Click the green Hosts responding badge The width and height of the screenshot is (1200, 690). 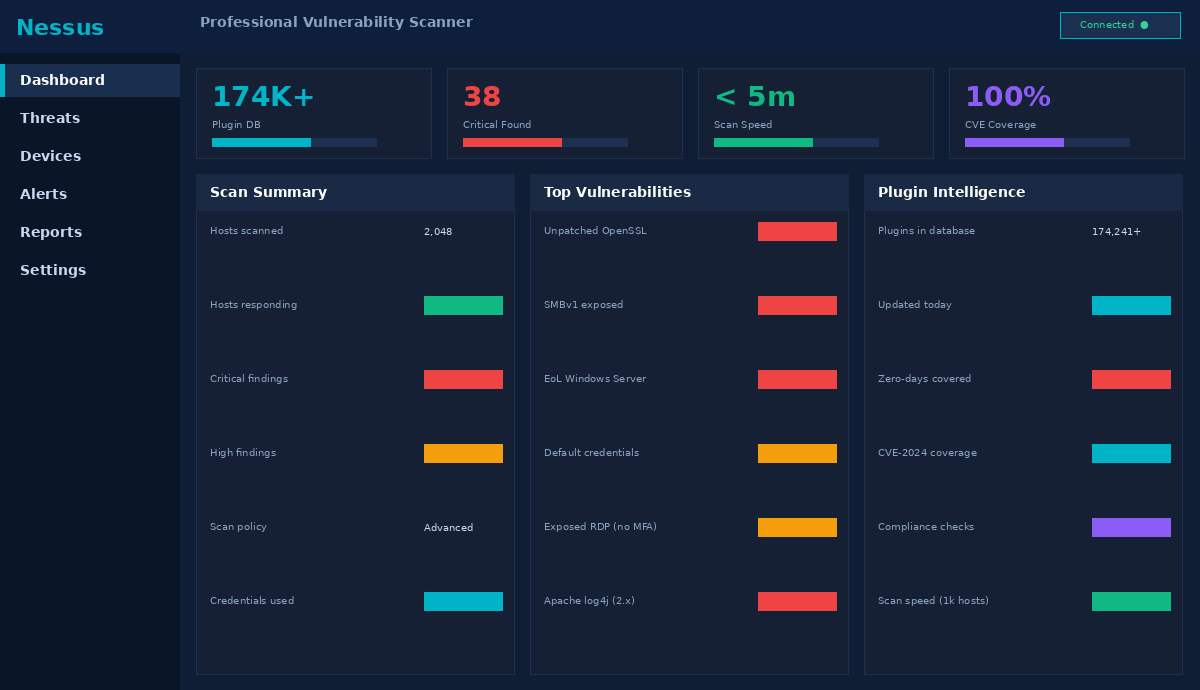(x=463, y=305)
